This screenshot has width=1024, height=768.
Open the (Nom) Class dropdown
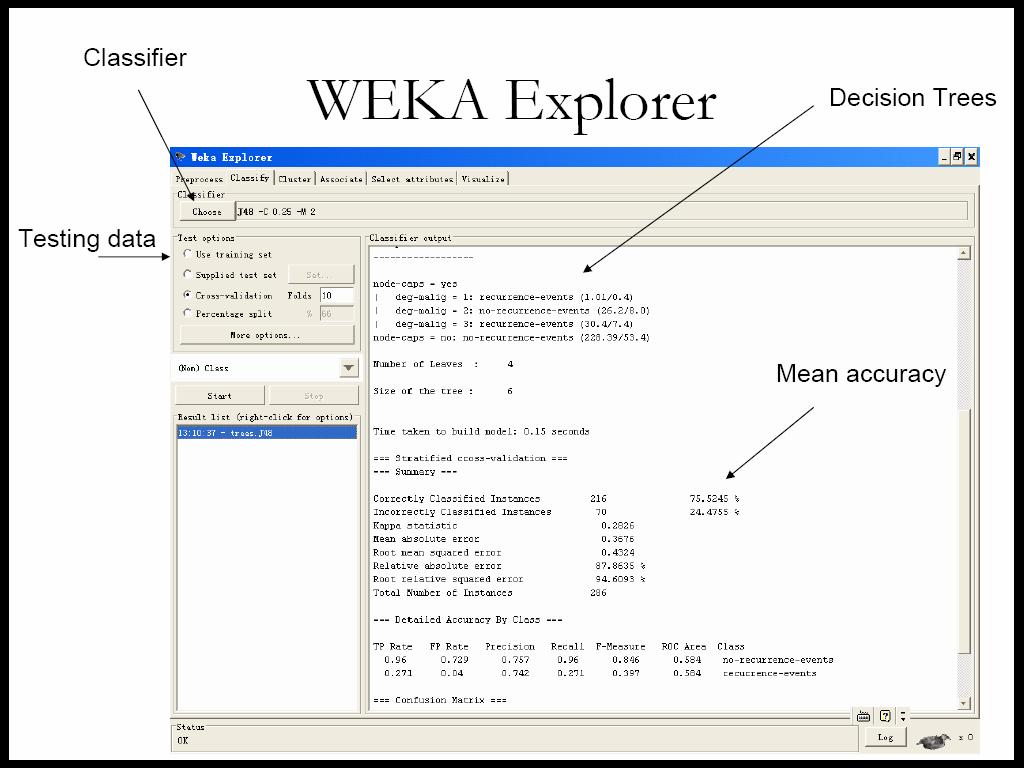coord(349,368)
